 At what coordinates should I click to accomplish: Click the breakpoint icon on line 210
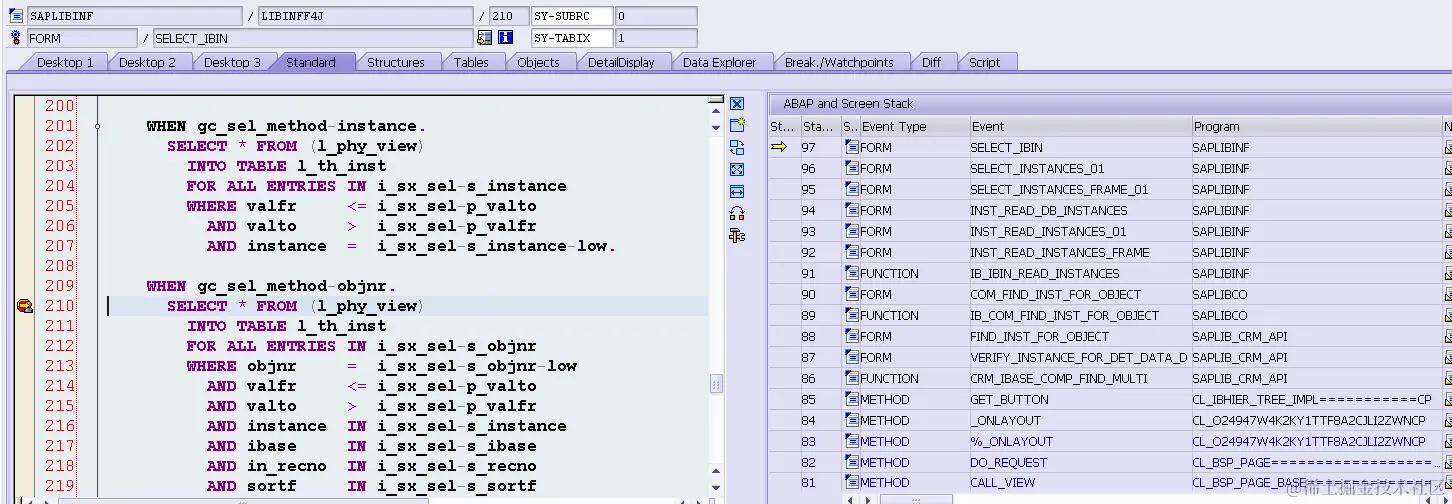(x=25, y=306)
